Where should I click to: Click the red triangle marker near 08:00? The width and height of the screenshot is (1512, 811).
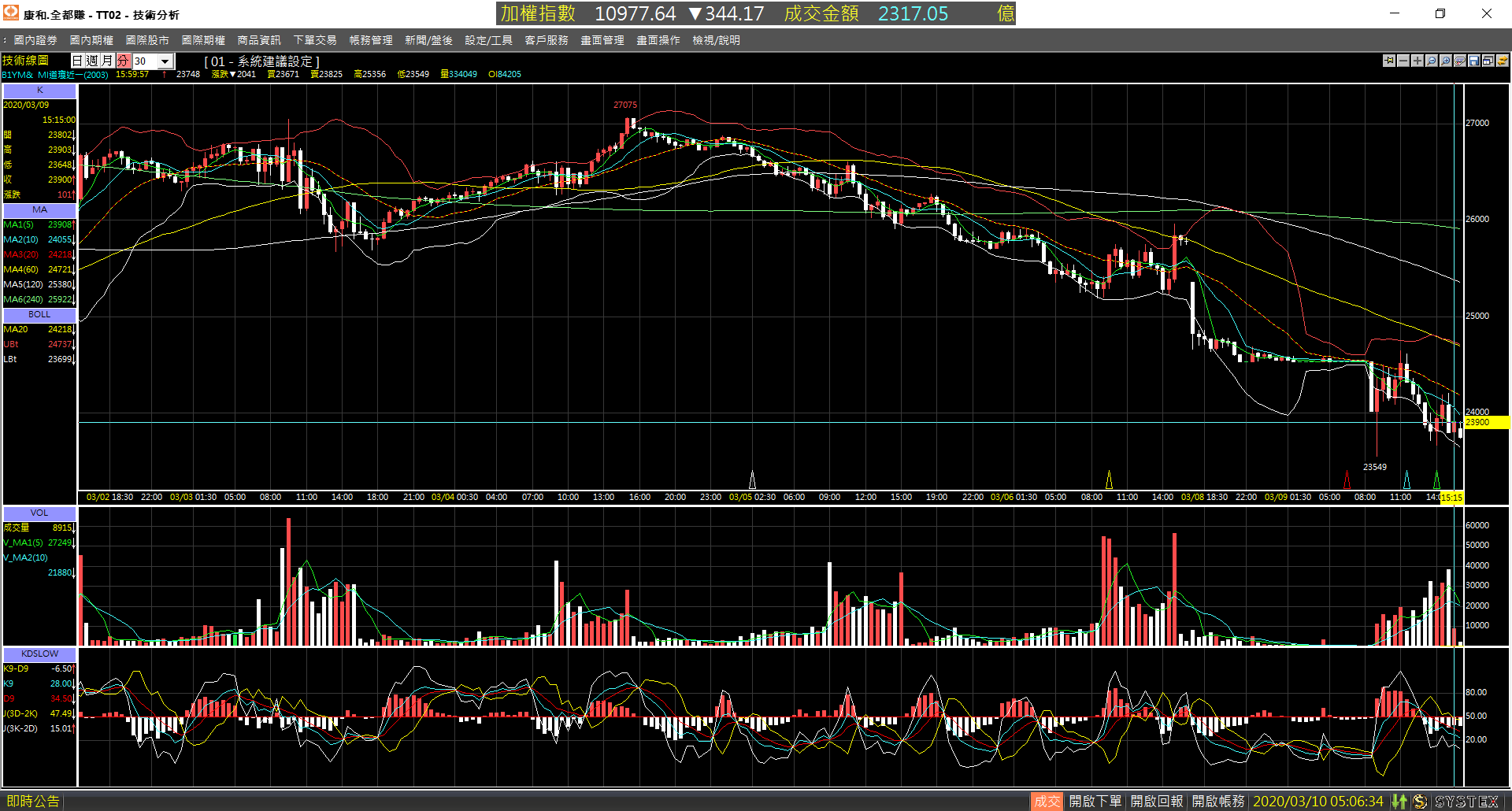(1347, 480)
